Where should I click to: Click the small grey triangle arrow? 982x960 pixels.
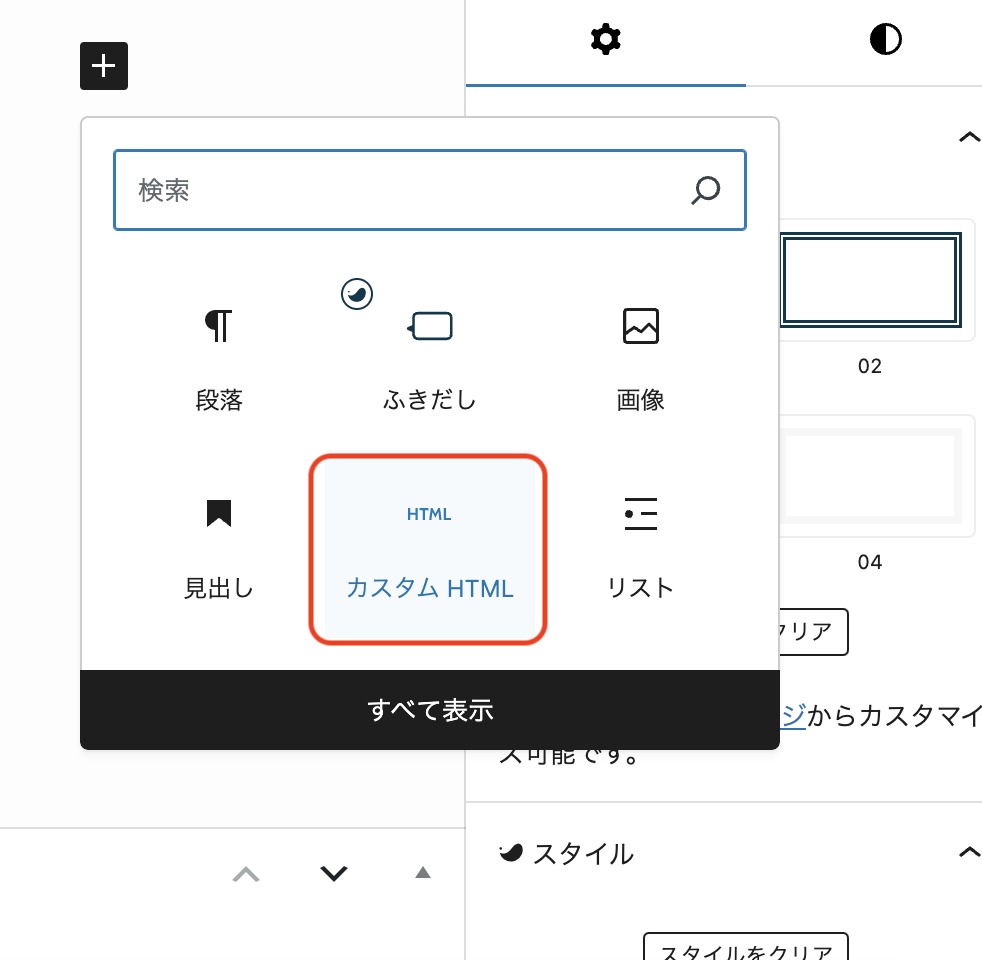[423, 872]
